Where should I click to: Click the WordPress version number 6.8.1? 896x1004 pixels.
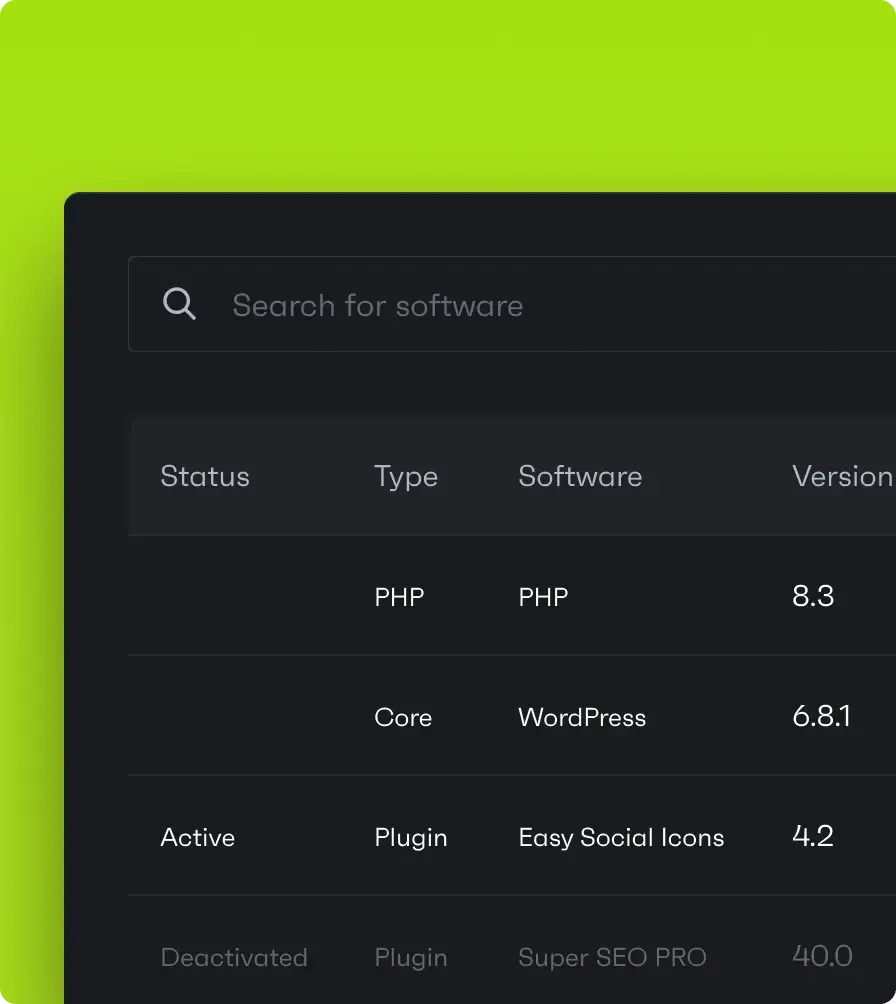coord(821,717)
